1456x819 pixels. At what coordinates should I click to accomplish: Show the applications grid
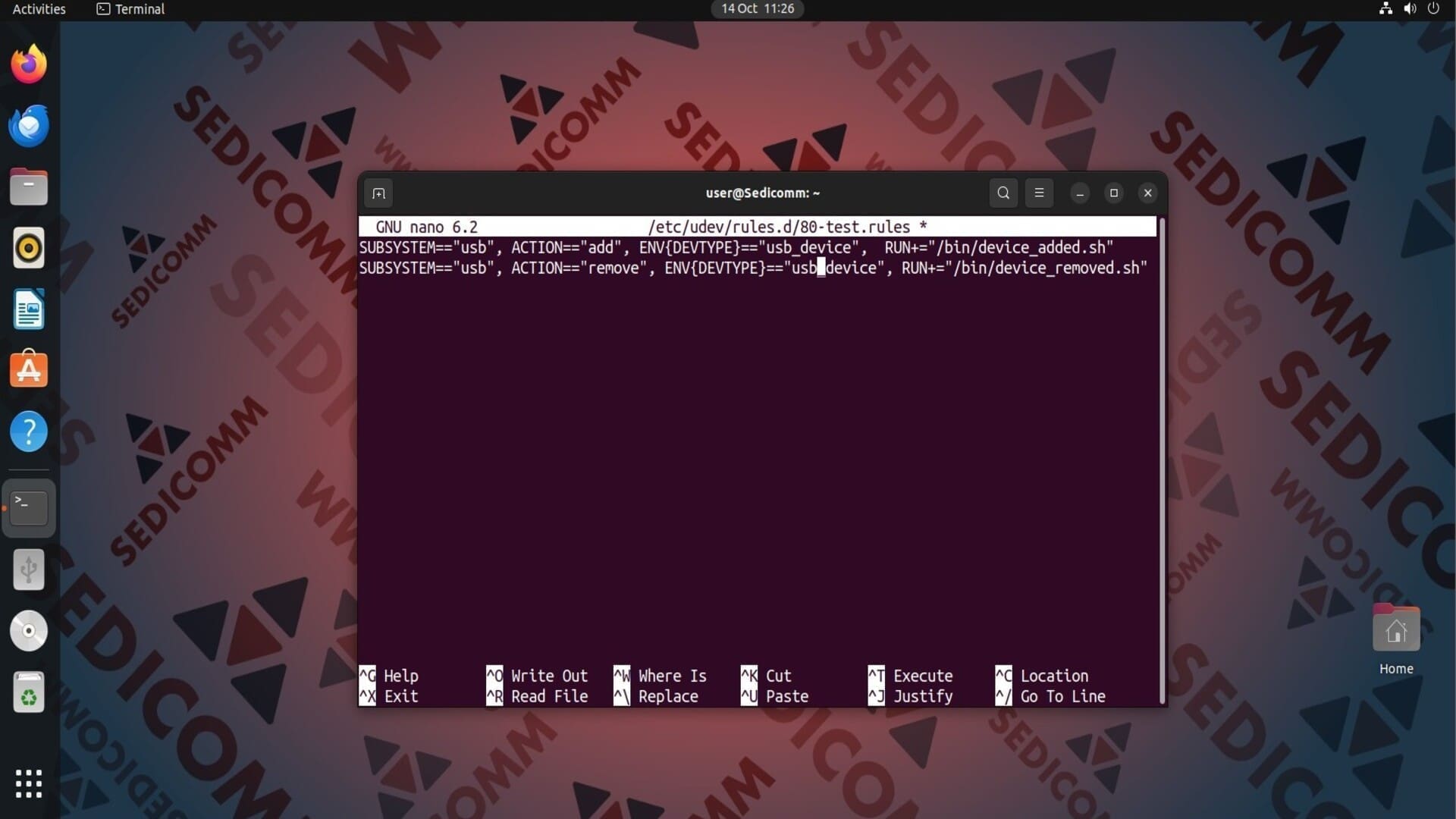(29, 783)
